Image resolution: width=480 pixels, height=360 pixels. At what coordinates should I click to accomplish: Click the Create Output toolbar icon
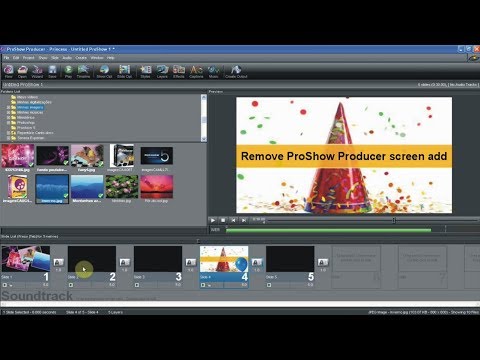coord(236,70)
